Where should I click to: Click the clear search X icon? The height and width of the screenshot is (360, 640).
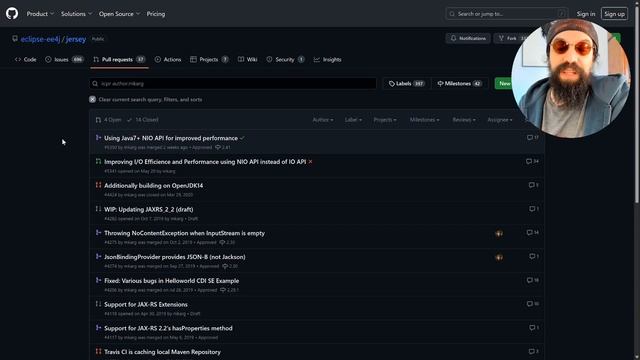(93, 100)
